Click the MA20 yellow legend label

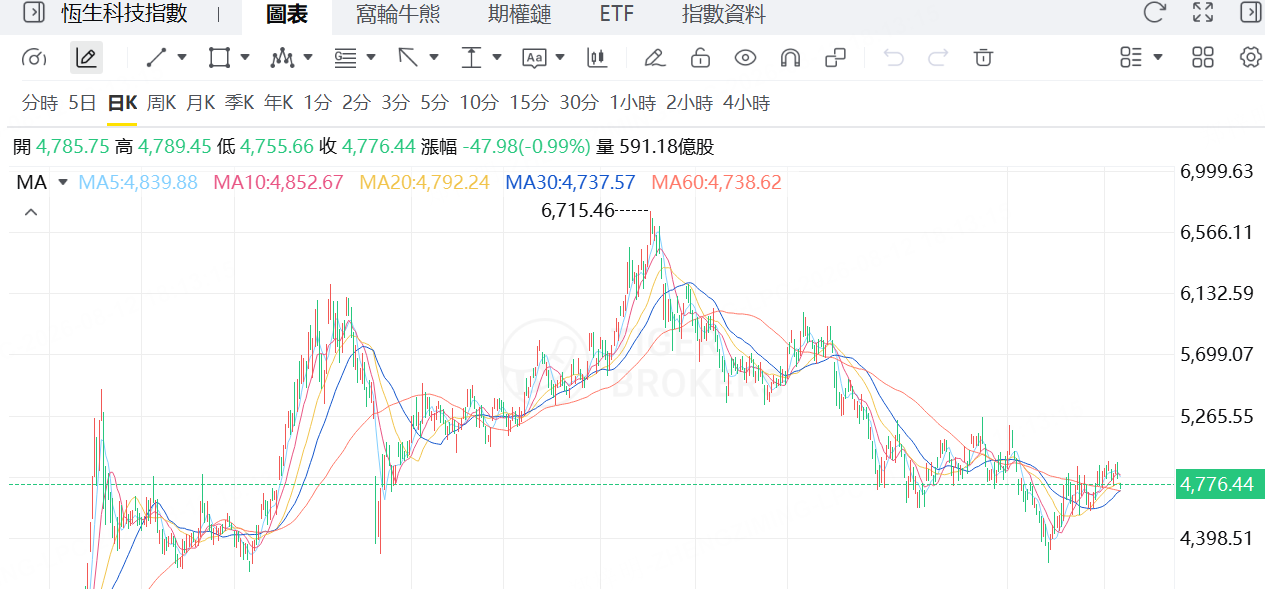[x=424, y=182]
